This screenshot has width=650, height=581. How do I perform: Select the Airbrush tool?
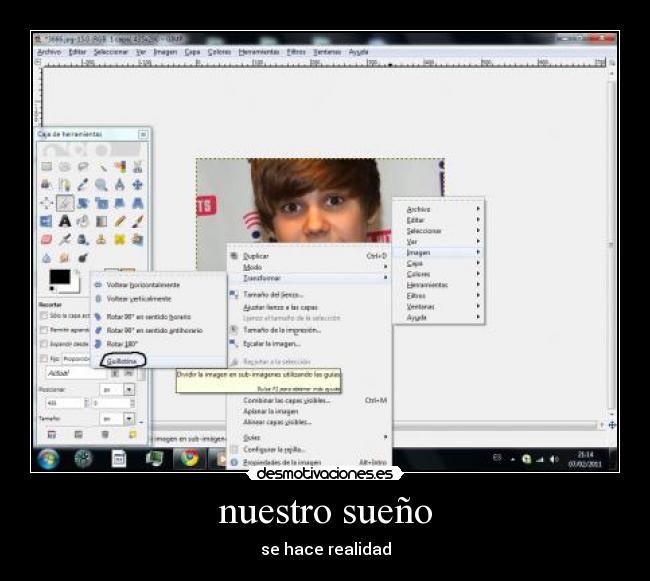64,240
